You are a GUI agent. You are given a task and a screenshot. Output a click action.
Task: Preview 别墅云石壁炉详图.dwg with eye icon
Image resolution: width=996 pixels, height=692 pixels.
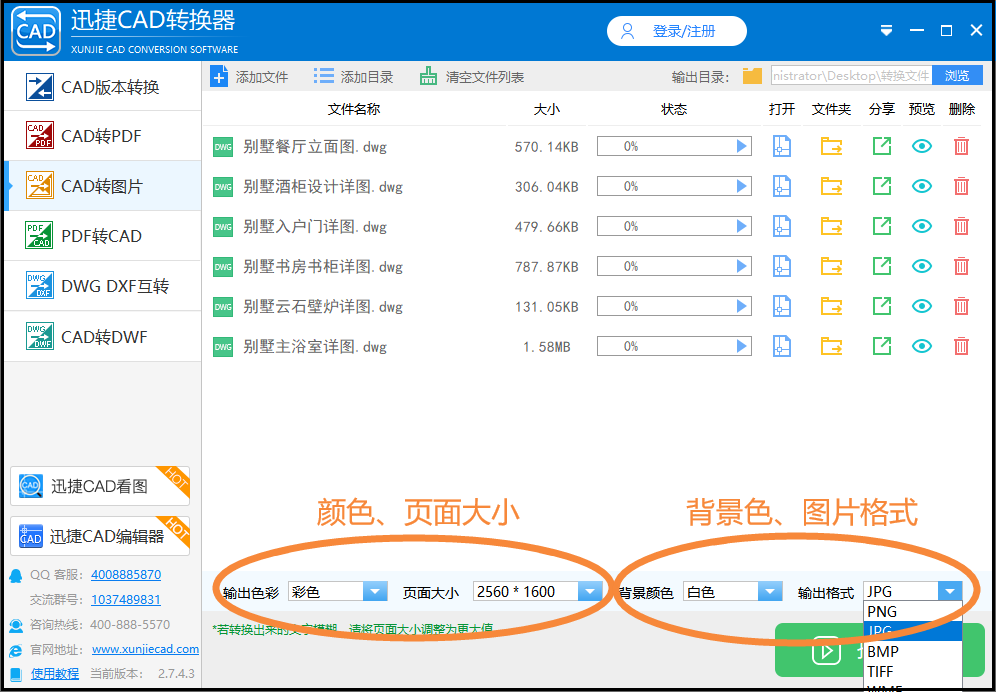pos(922,306)
